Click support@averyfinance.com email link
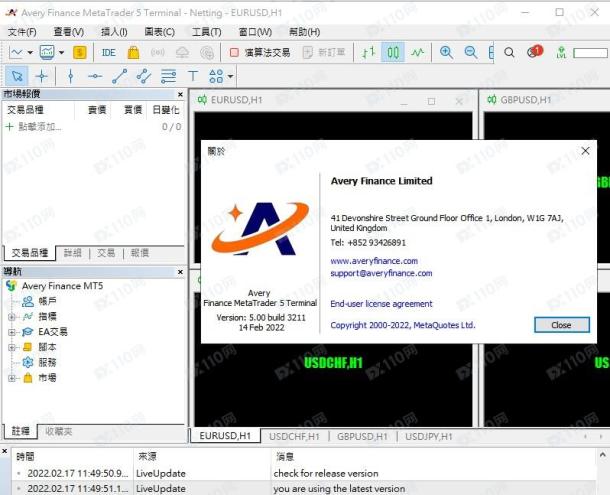The height and width of the screenshot is (495, 610). pos(381,273)
